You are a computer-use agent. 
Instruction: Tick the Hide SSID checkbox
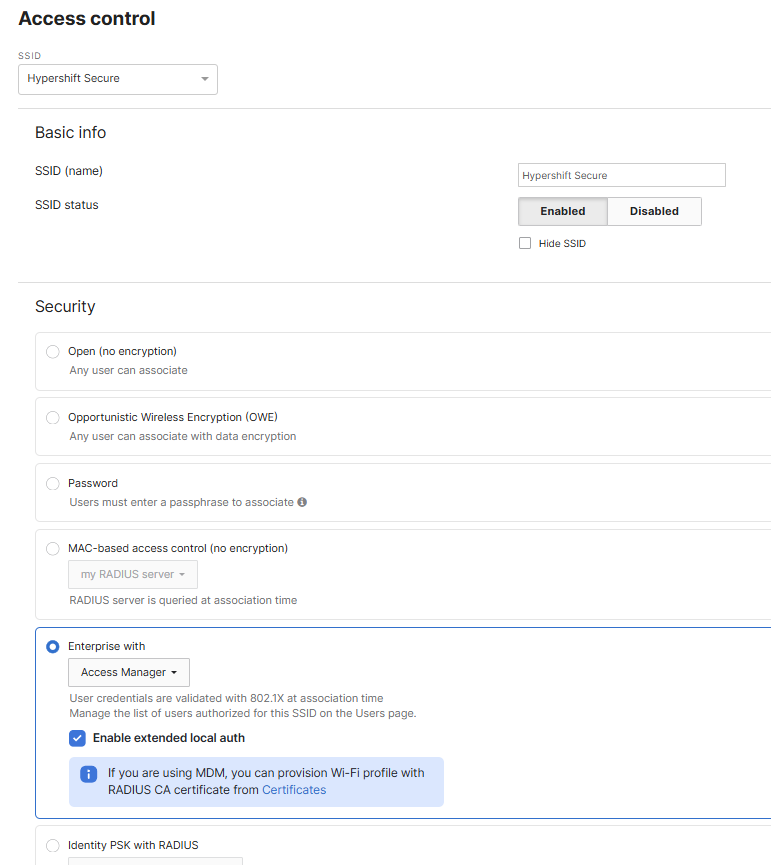[525, 243]
